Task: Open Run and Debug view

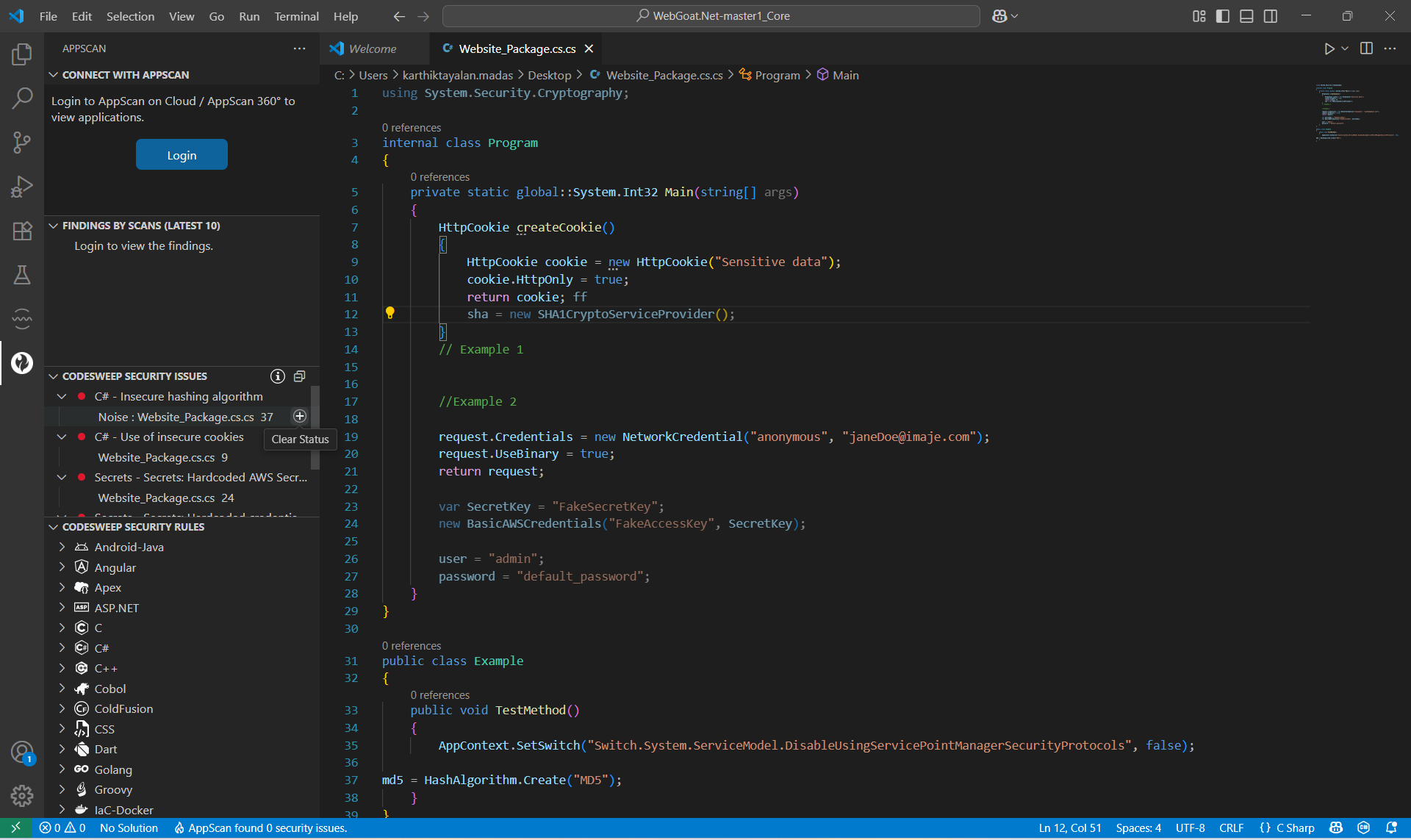Action: coord(22,187)
